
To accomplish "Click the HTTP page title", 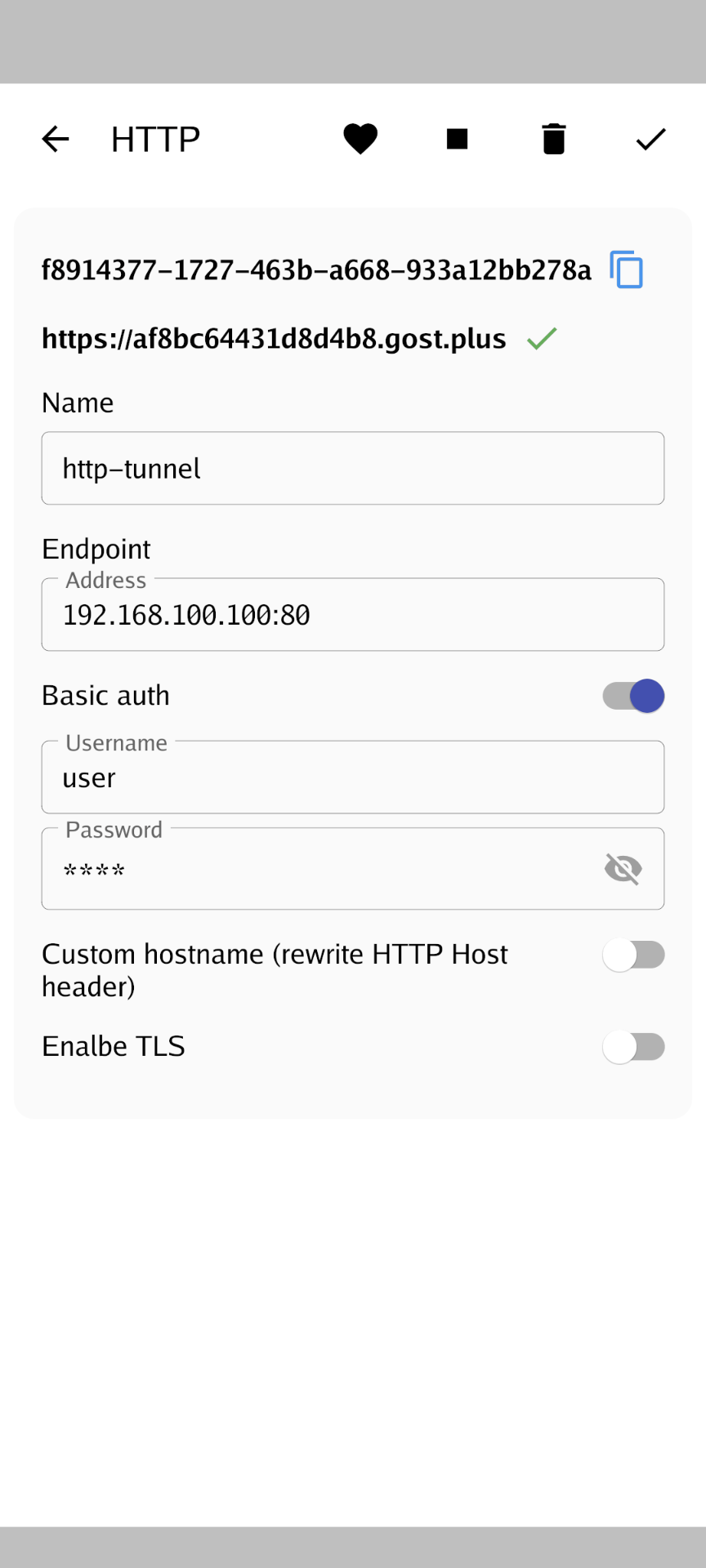I will [155, 139].
